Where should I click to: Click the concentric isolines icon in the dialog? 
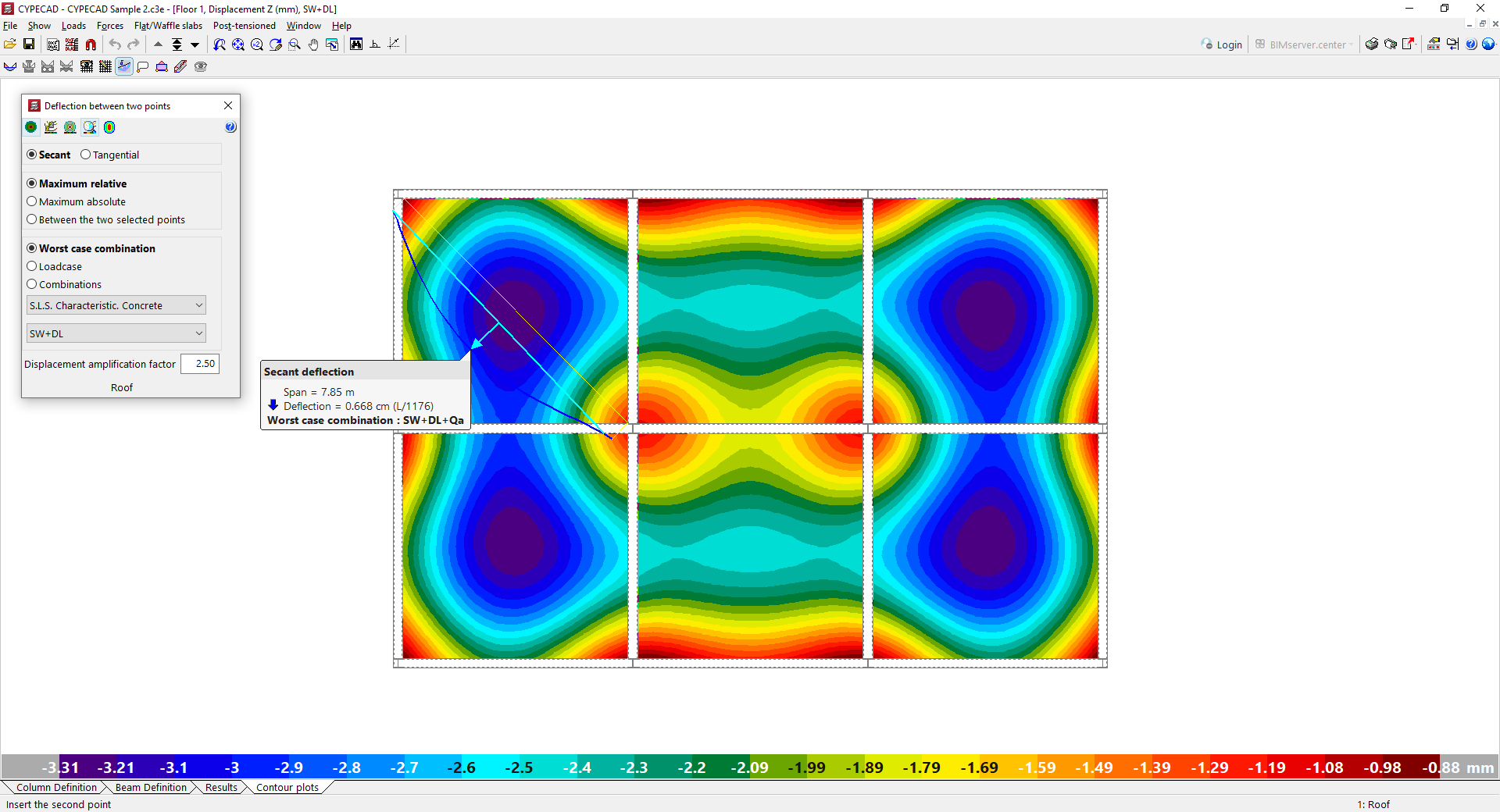point(70,127)
